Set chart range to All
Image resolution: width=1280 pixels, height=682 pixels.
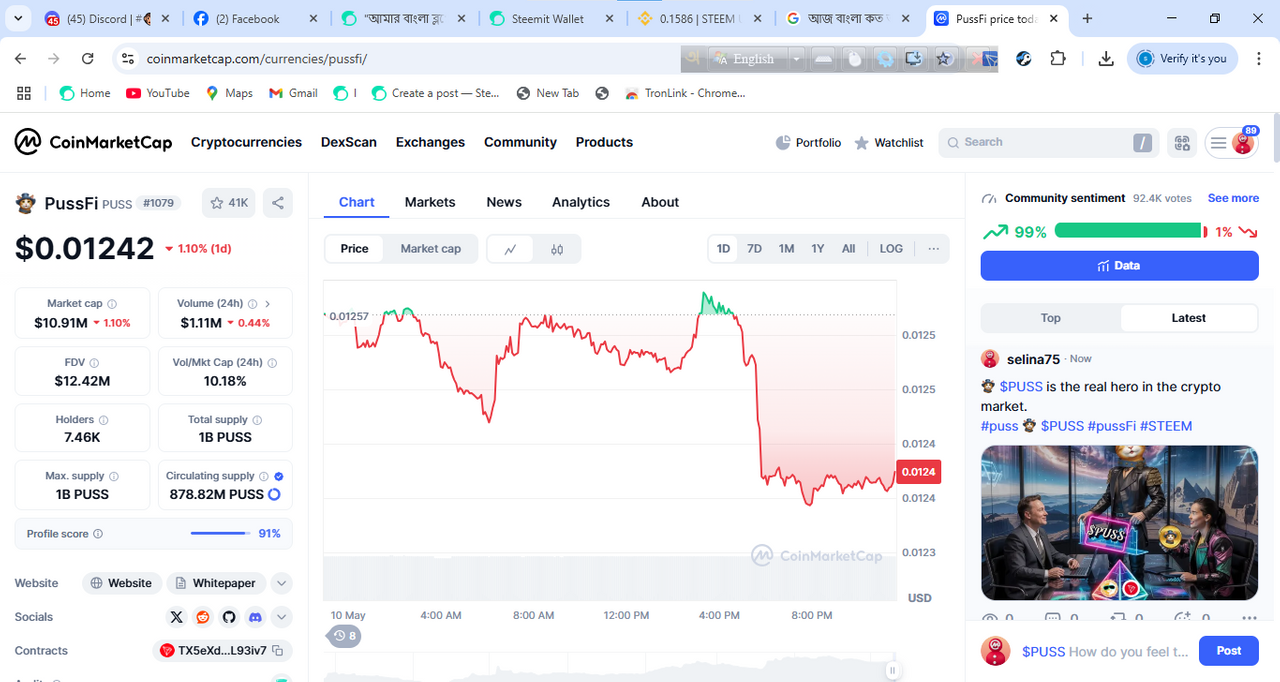pos(848,249)
